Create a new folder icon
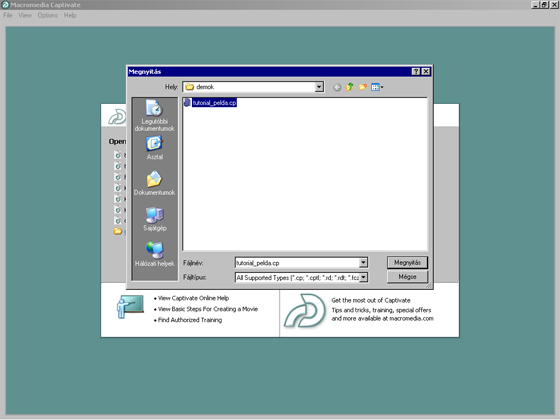 point(362,87)
